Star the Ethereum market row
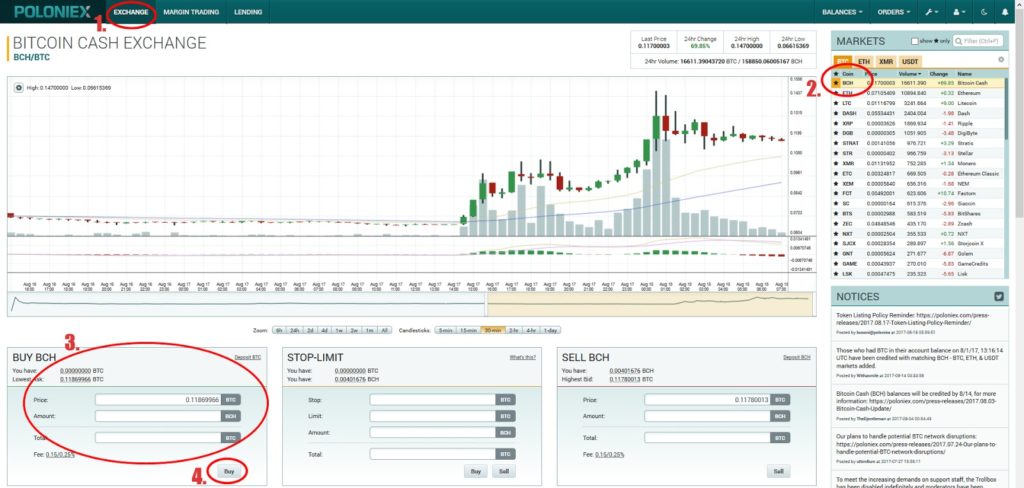The width and height of the screenshot is (1024, 488). click(x=836, y=92)
